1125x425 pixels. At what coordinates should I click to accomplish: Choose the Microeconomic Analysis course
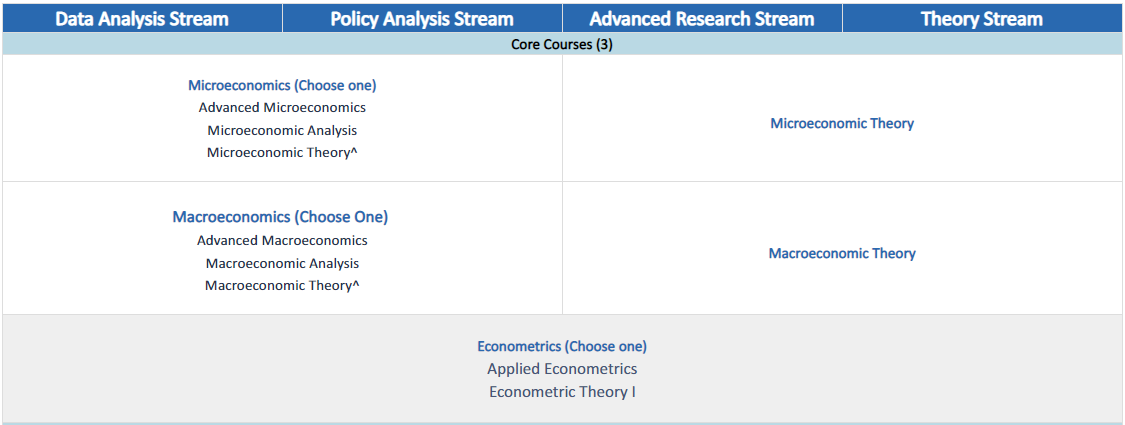click(x=282, y=130)
